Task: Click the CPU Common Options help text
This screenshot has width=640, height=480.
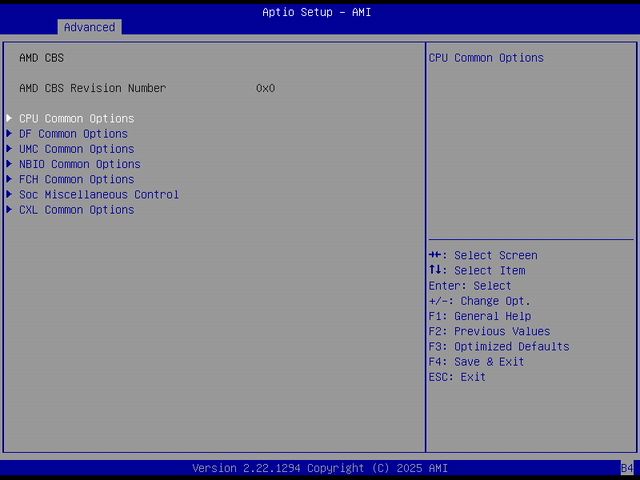Action: click(486, 58)
